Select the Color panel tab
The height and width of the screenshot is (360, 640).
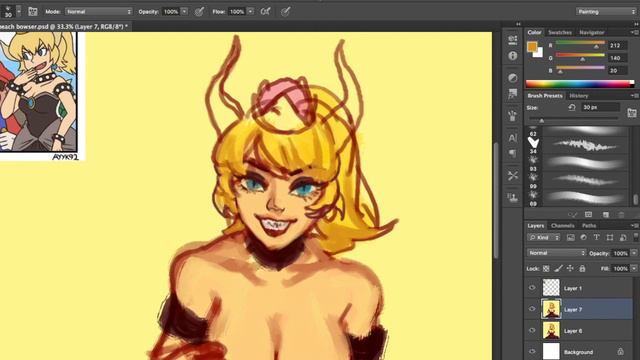[x=534, y=32]
